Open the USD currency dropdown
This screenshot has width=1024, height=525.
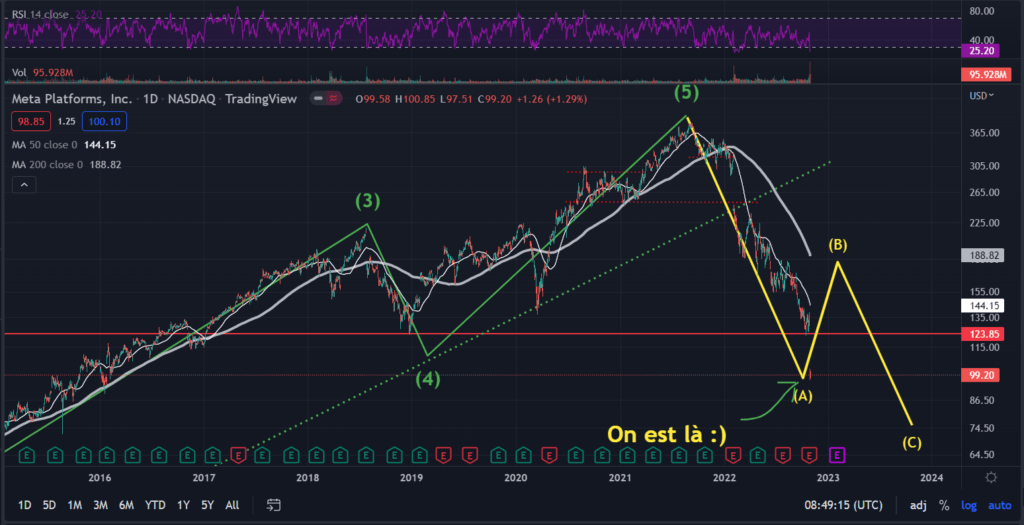click(980, 95)
